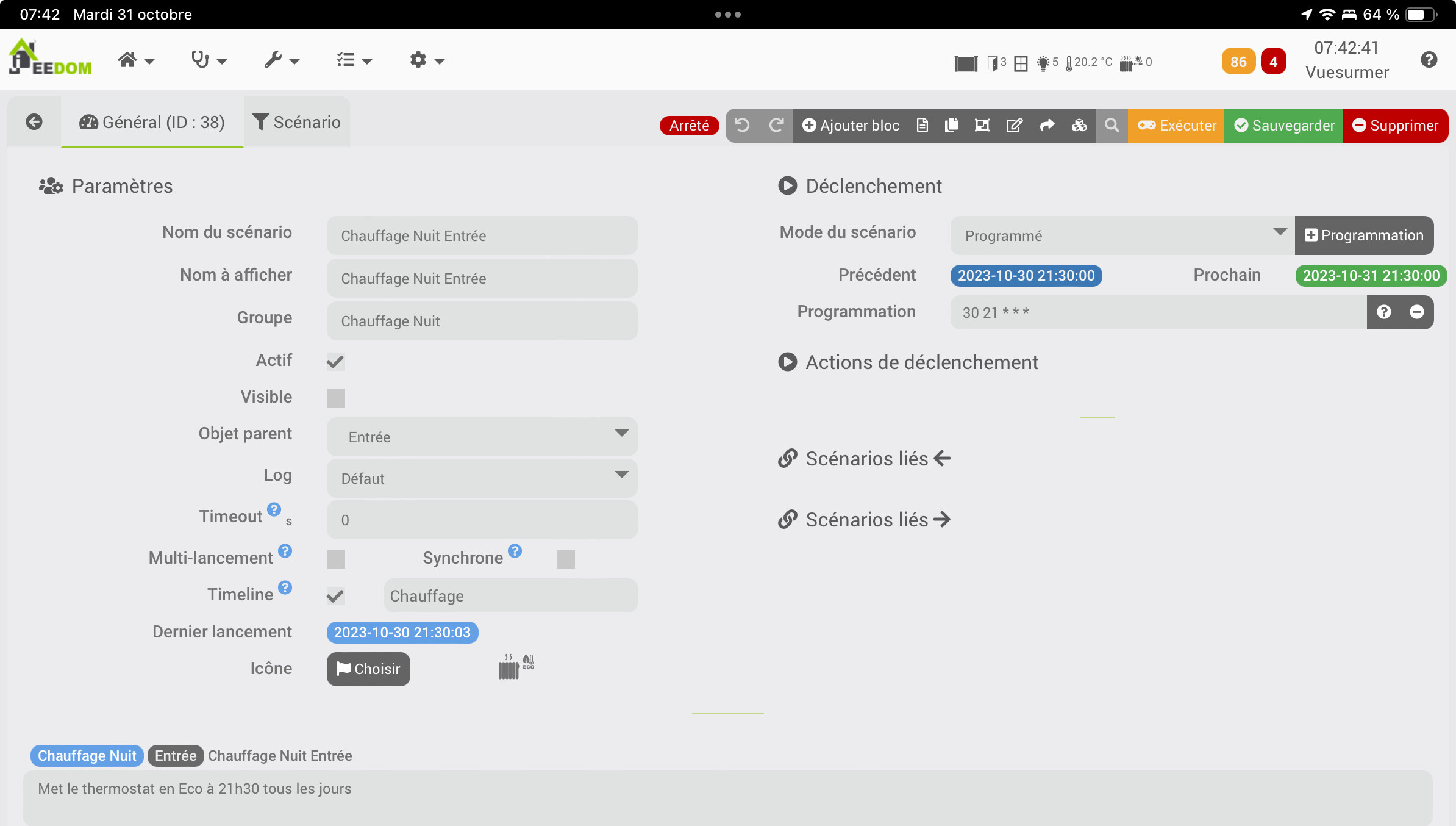Open the log document icon
Viewport: 1456px width, 826px height.
922,125
